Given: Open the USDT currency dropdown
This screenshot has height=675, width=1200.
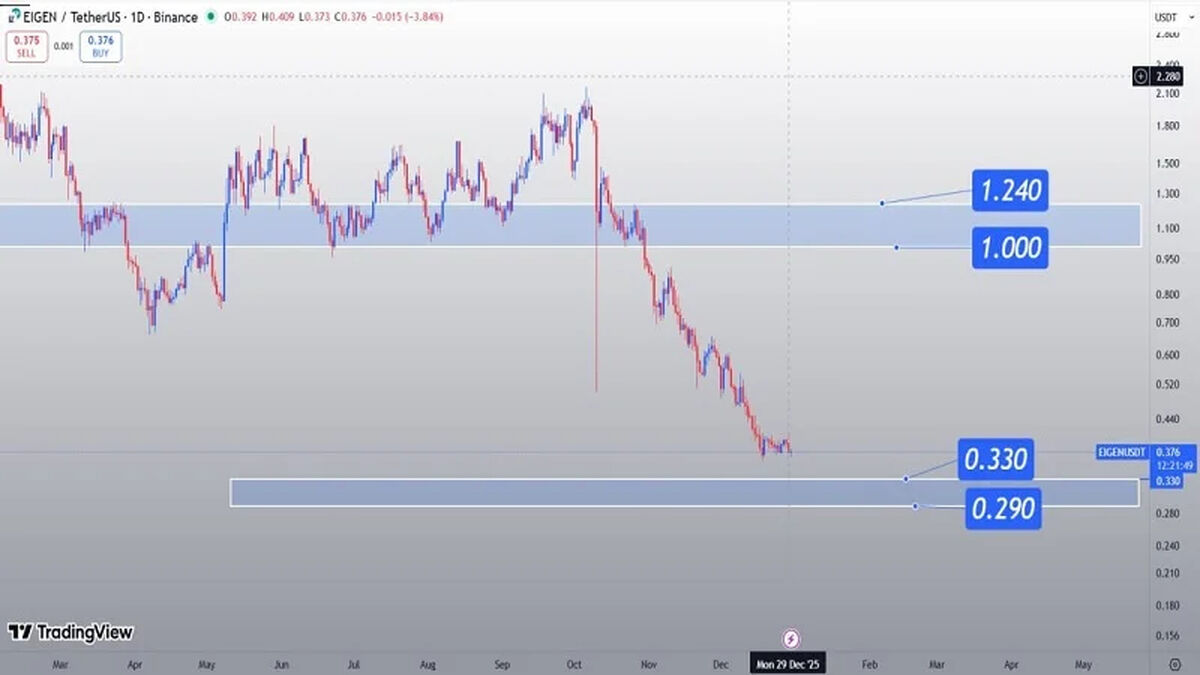Looking at the screenshot, I should (x=1165, y=17).
